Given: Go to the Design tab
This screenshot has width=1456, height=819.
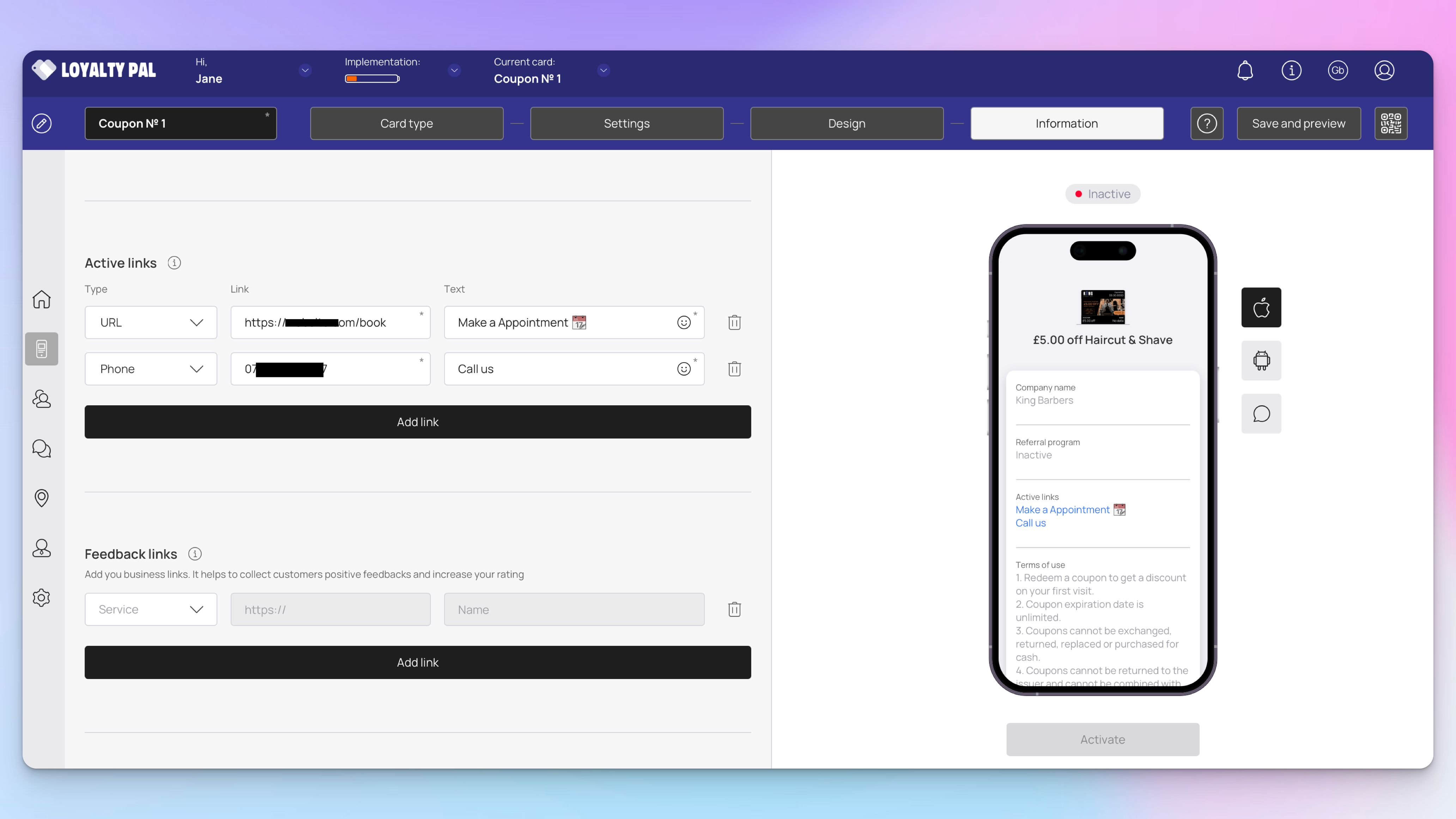Looking at the screenshot, I should tap(846, 123).
